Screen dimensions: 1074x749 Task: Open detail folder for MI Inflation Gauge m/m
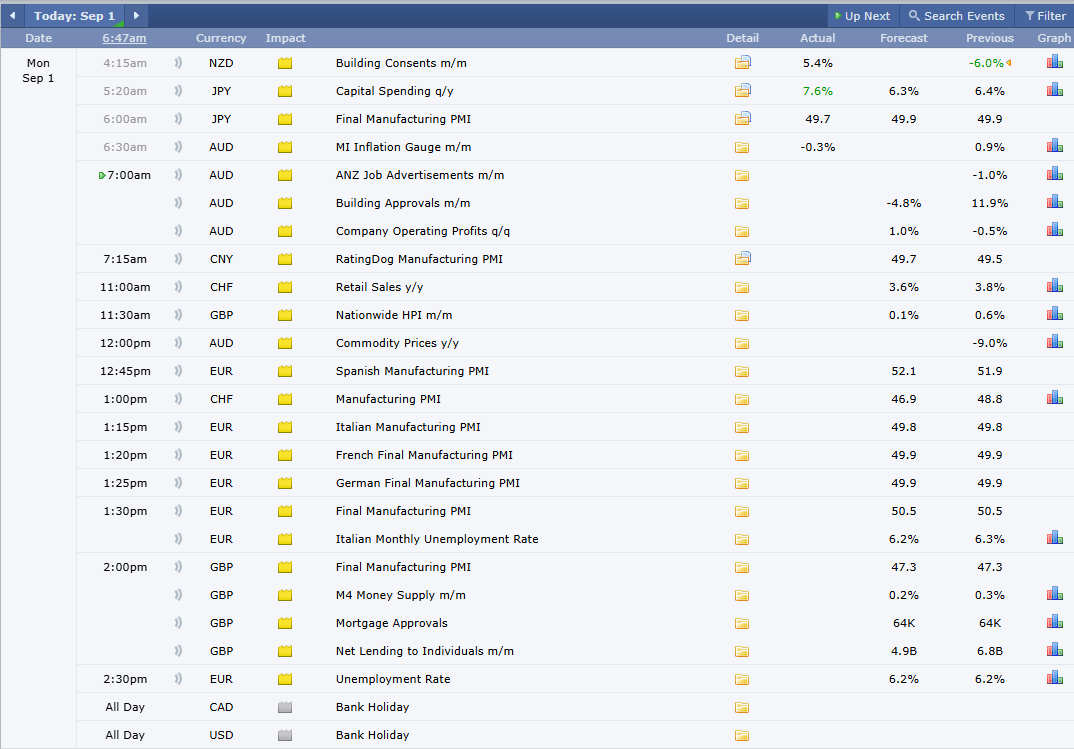(x=742, y=147)
